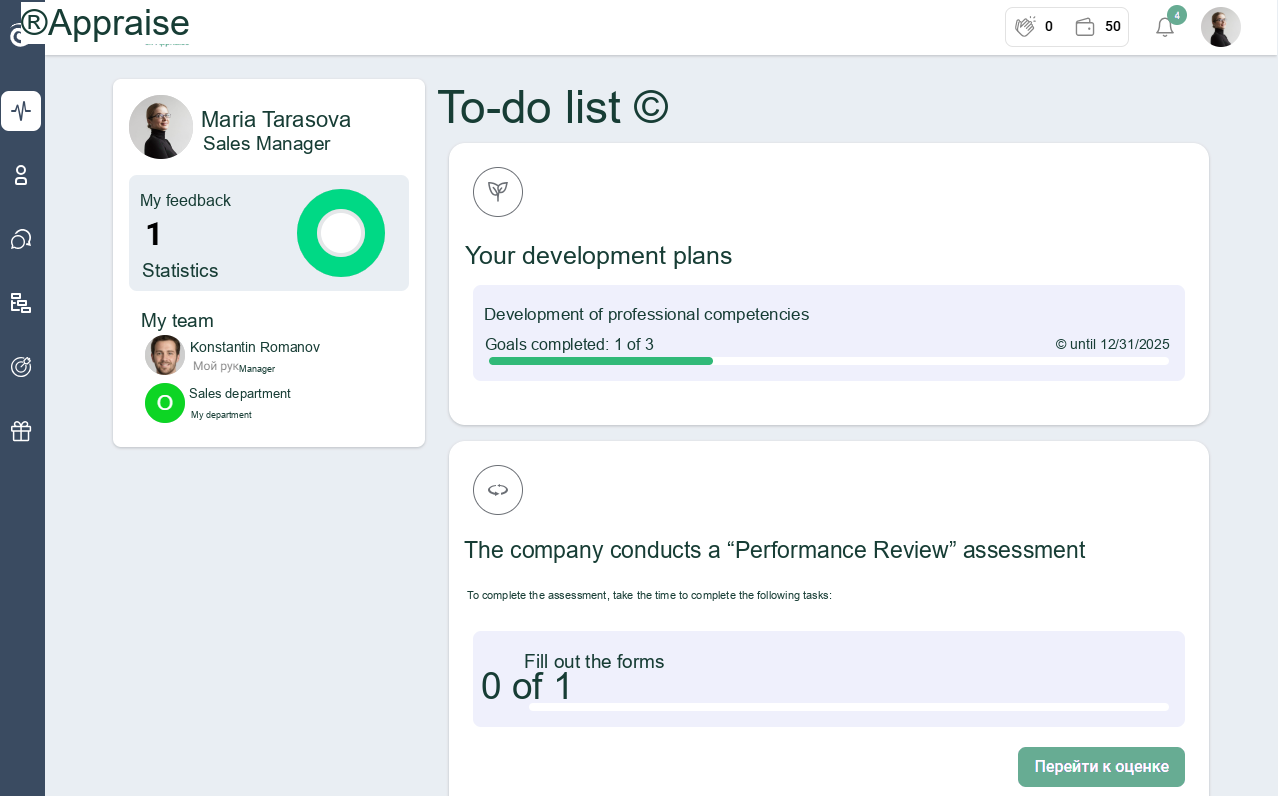Click the cycle arrows assessment icon

pos(498,490)
